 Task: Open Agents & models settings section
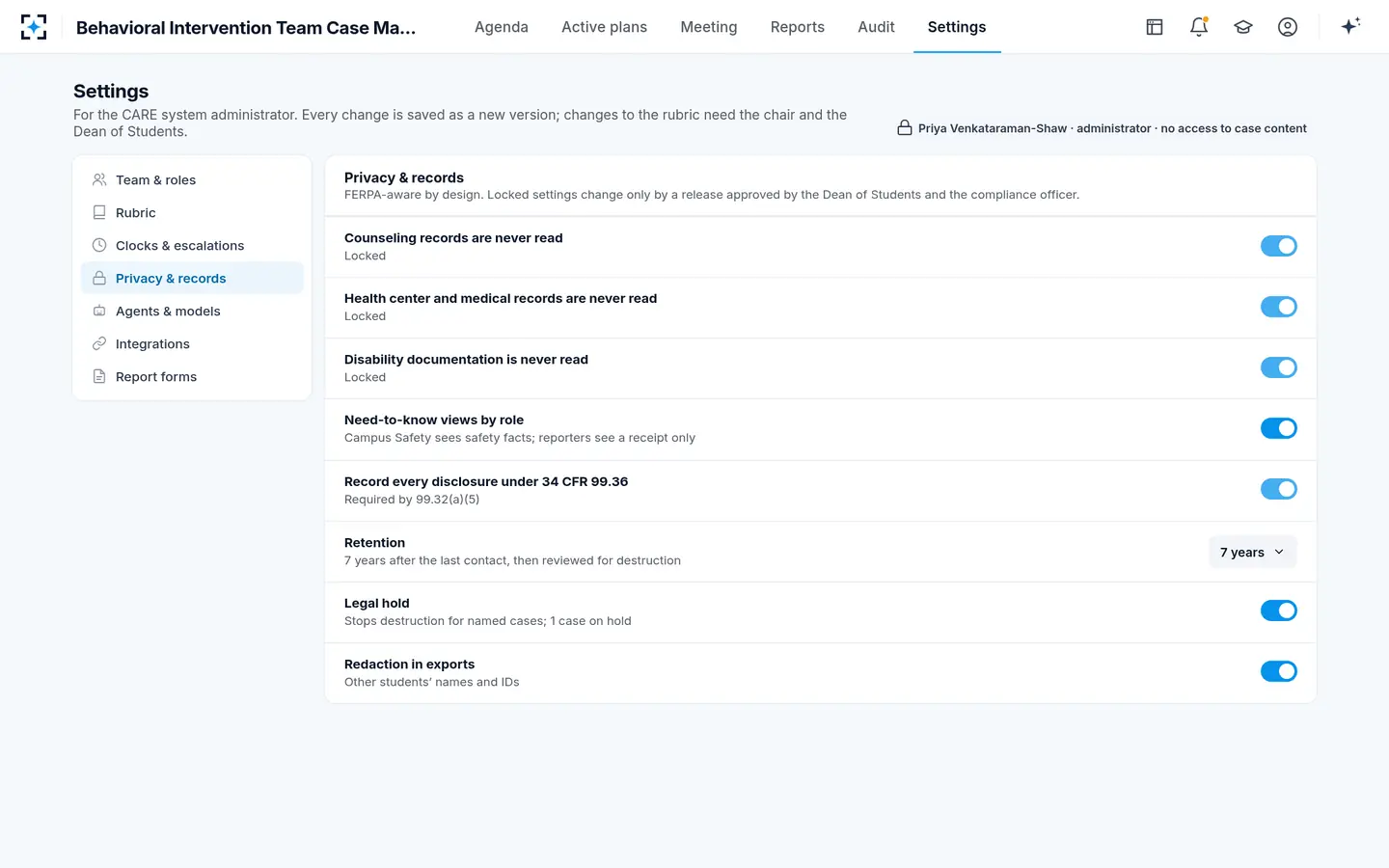pyautogui.click(x=192, y=312)
